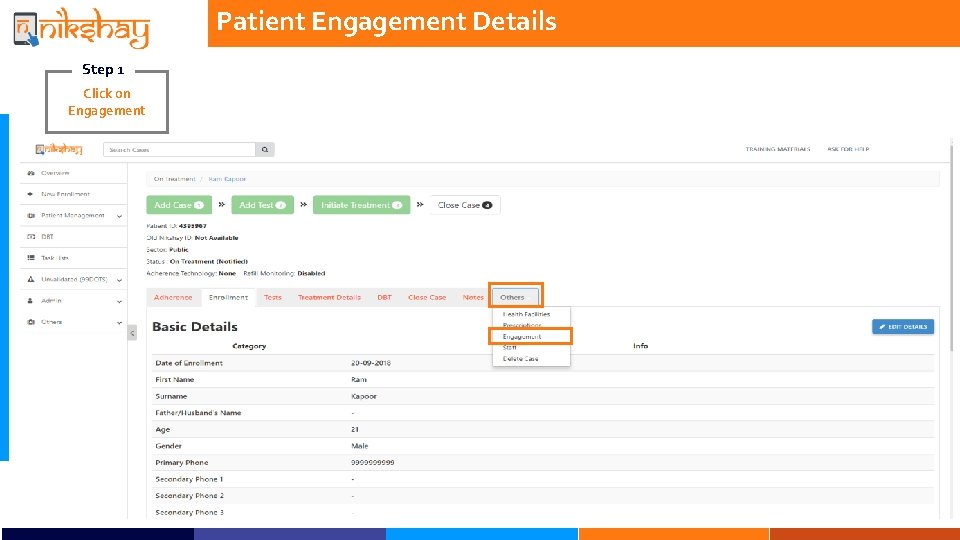960x540 pixels.
Task: Click the Others sidebar icon
Action: coord(31,322)
